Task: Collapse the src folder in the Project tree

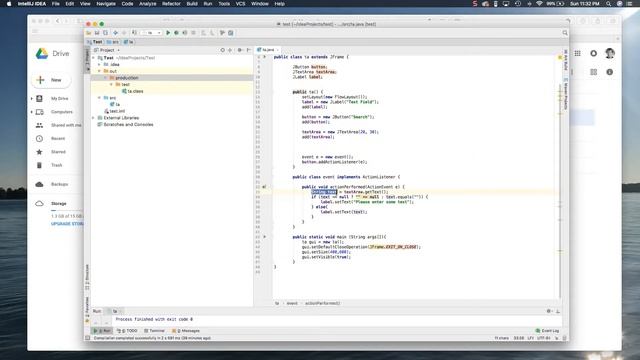Action: pos(99,98)
